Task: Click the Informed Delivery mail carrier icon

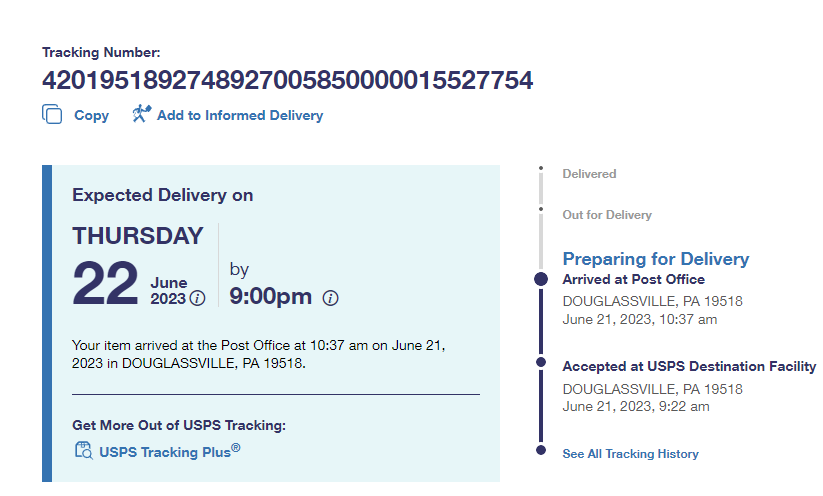Action: (x=141, y=114)
